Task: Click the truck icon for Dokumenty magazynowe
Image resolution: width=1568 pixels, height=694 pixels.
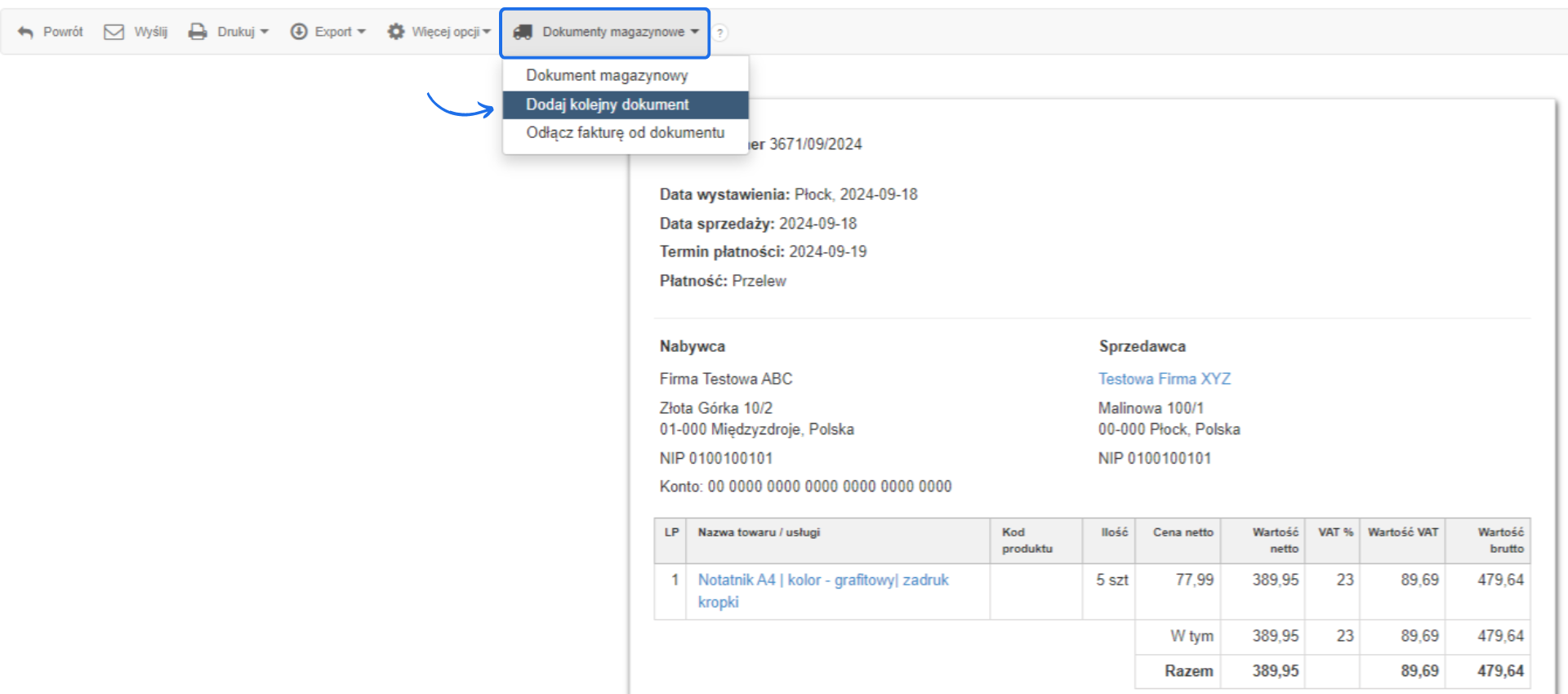Action: 523,32
